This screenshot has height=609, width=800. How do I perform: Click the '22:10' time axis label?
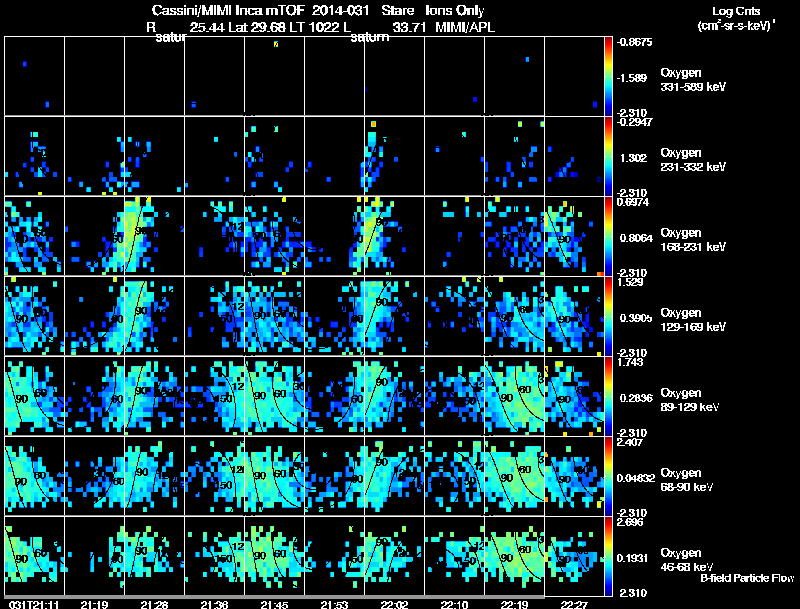click(x=454, y=604)
